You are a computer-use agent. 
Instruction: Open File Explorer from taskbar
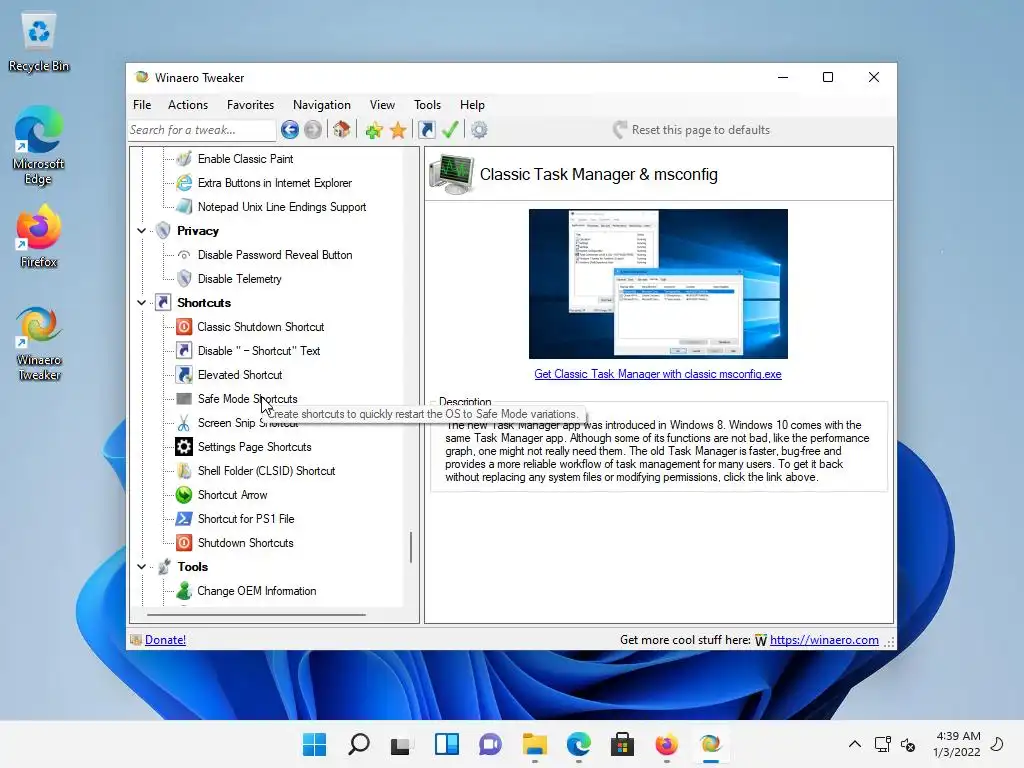[535, 744]
